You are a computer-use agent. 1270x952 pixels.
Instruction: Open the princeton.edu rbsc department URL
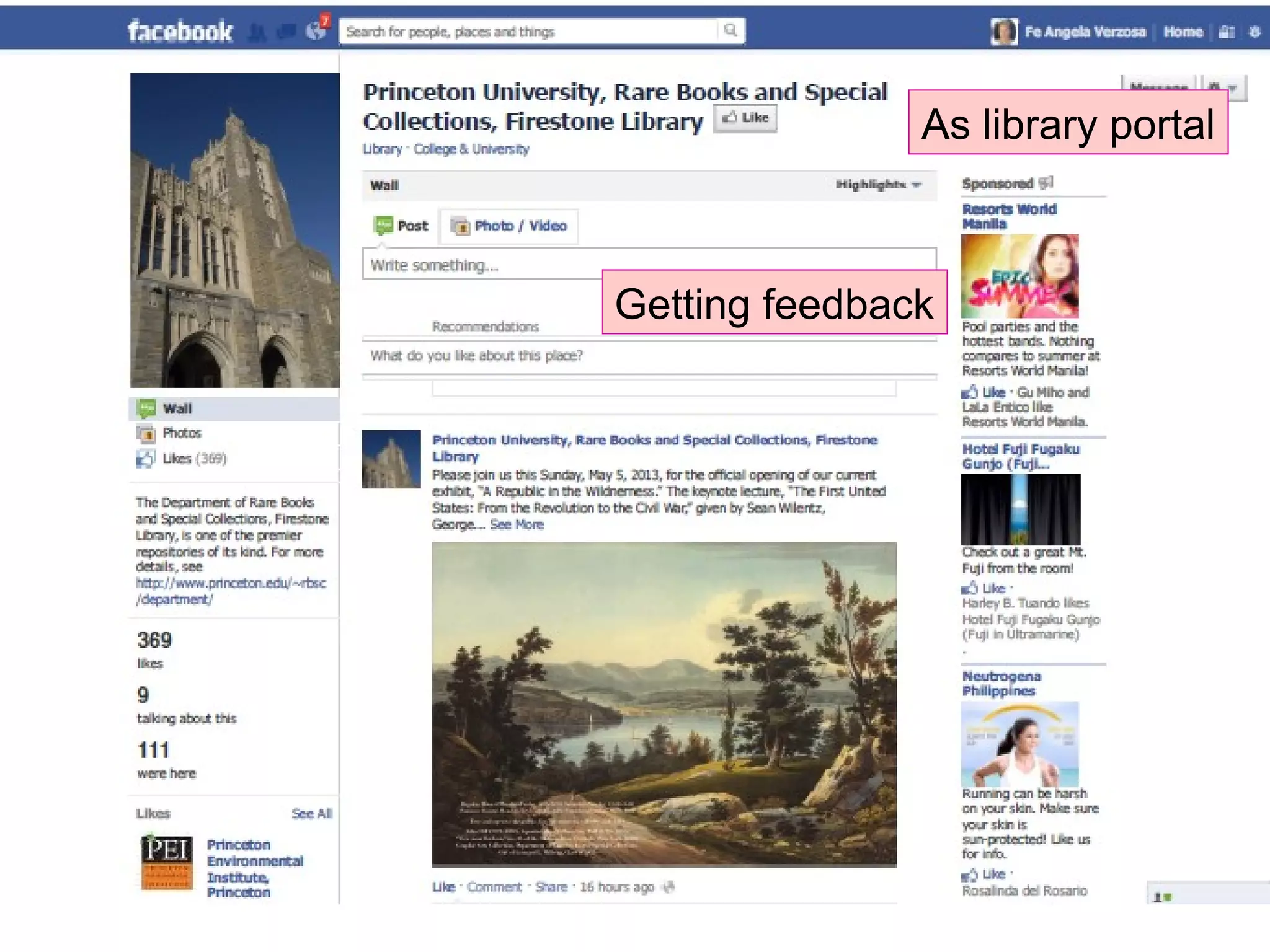pos(231,591)
